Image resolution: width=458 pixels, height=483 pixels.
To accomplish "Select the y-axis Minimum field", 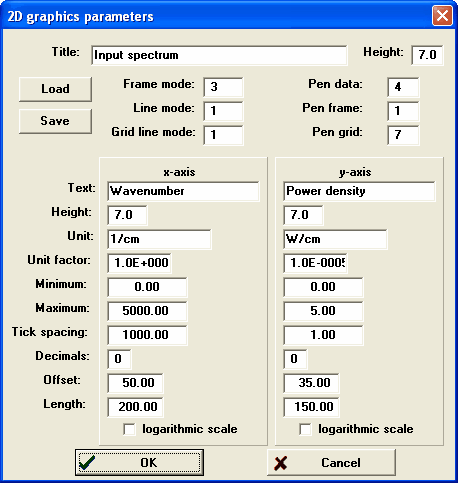I will [x=323, y=287].
